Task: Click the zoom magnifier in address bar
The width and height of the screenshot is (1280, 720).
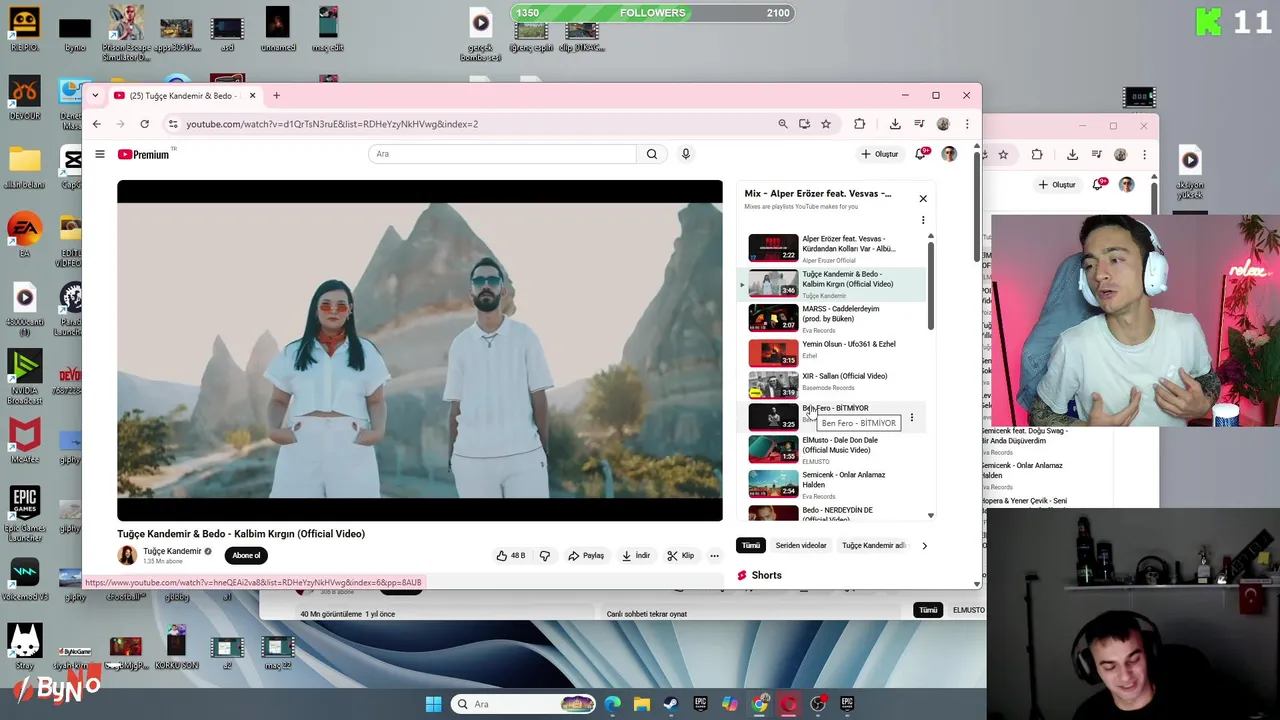Action: 782,124
